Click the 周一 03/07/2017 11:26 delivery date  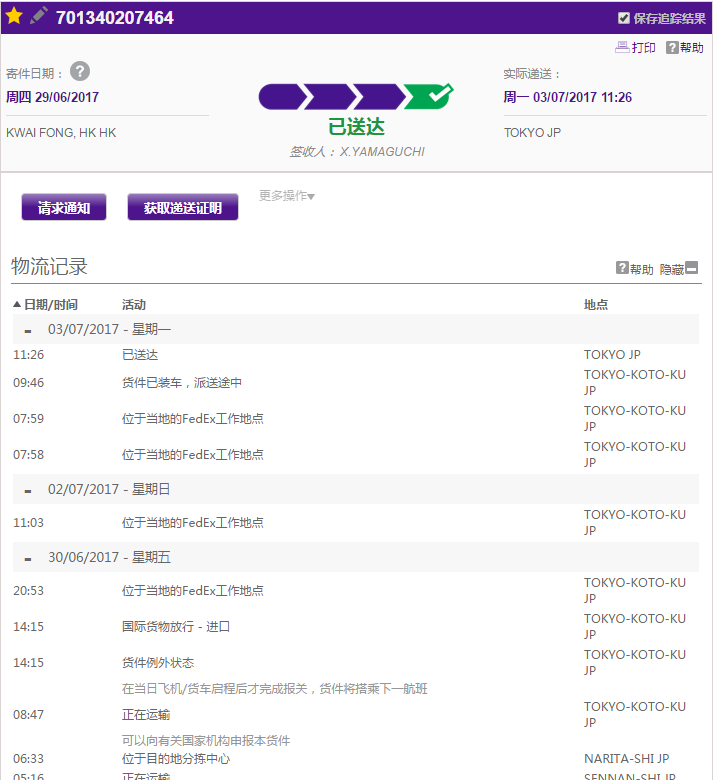tap(567, 97)
